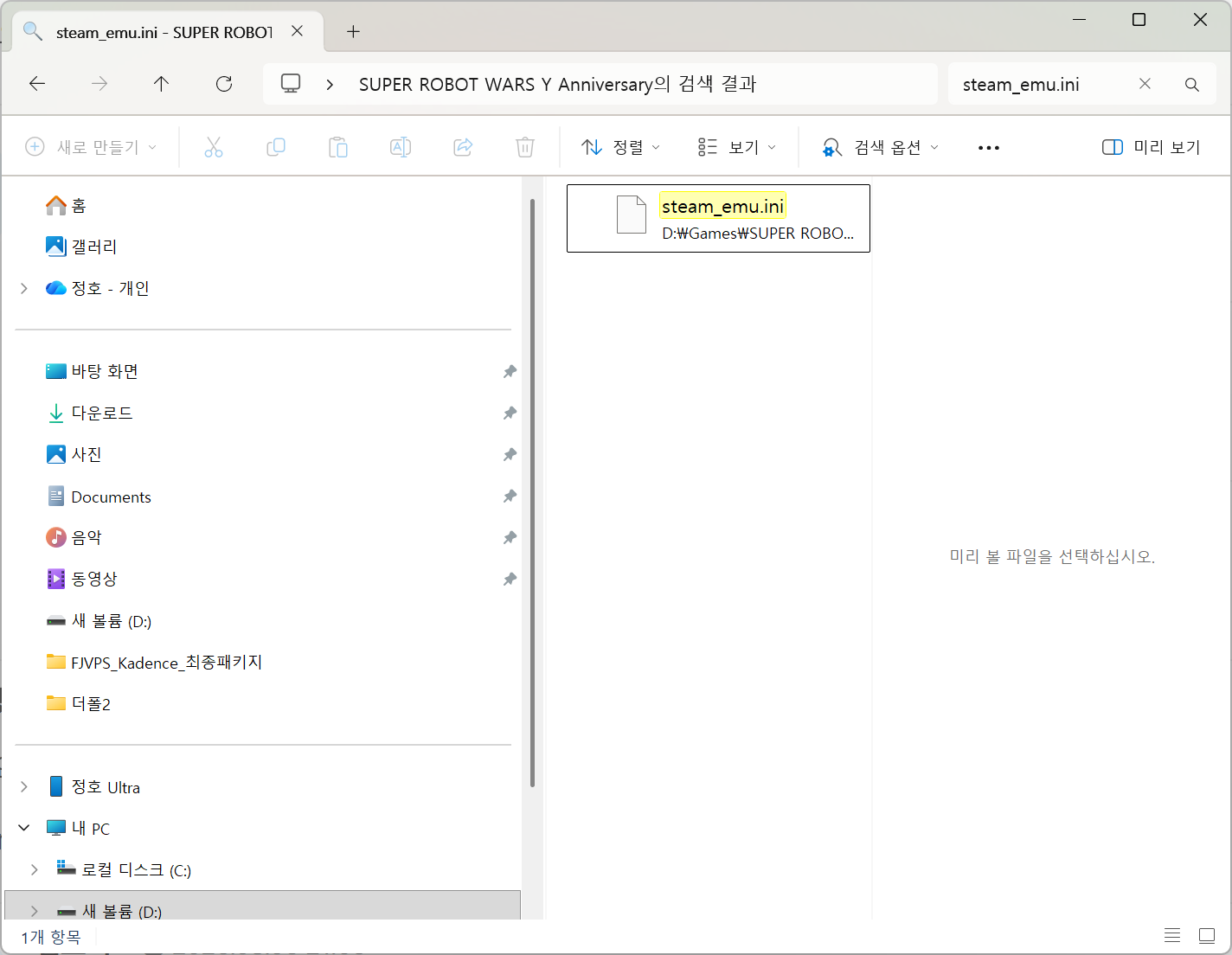Open 갤러리 in the navigation pane
Screen dimensions: 1232x955
pos(81,247)
